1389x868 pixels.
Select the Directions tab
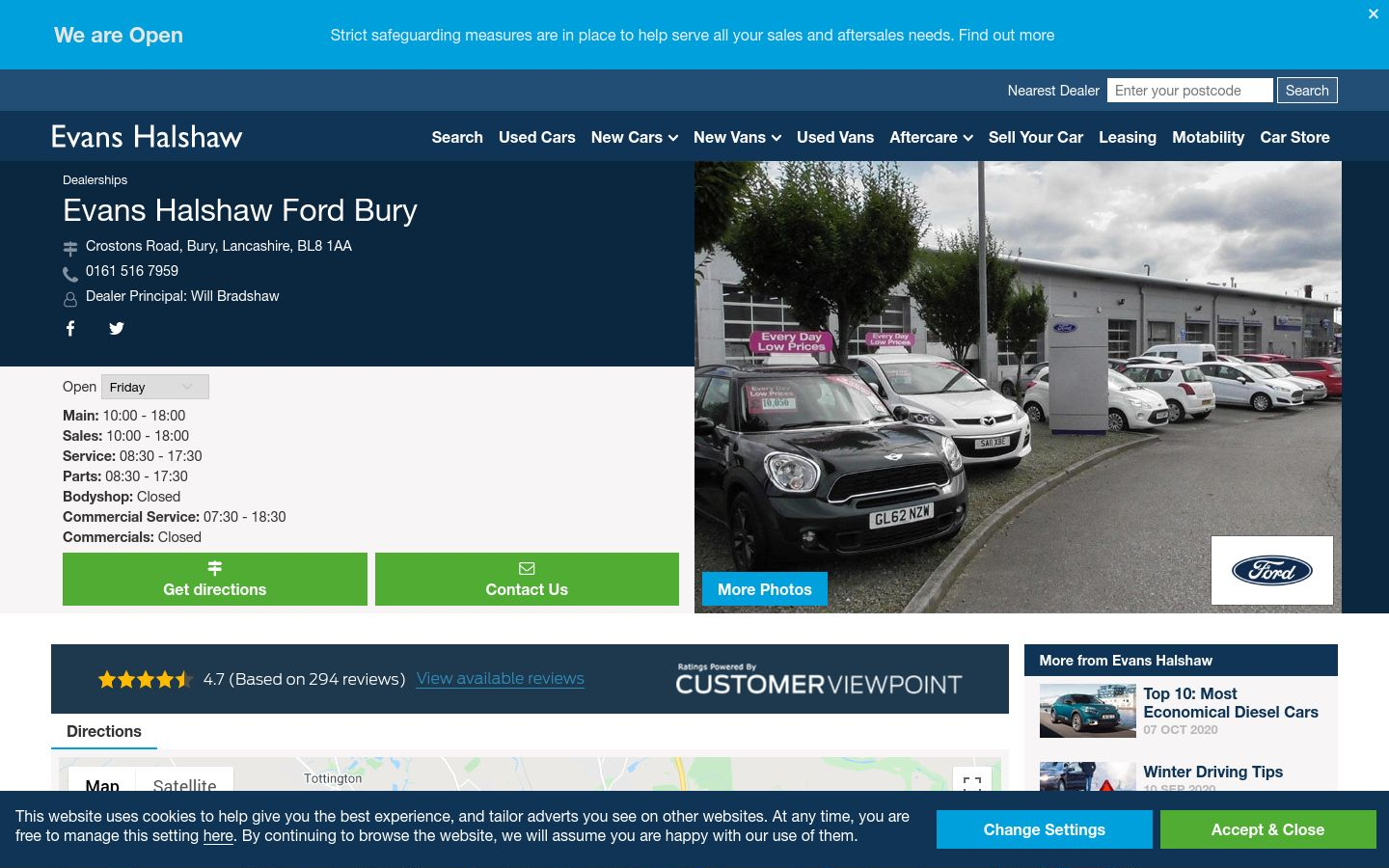click(104, 731)
